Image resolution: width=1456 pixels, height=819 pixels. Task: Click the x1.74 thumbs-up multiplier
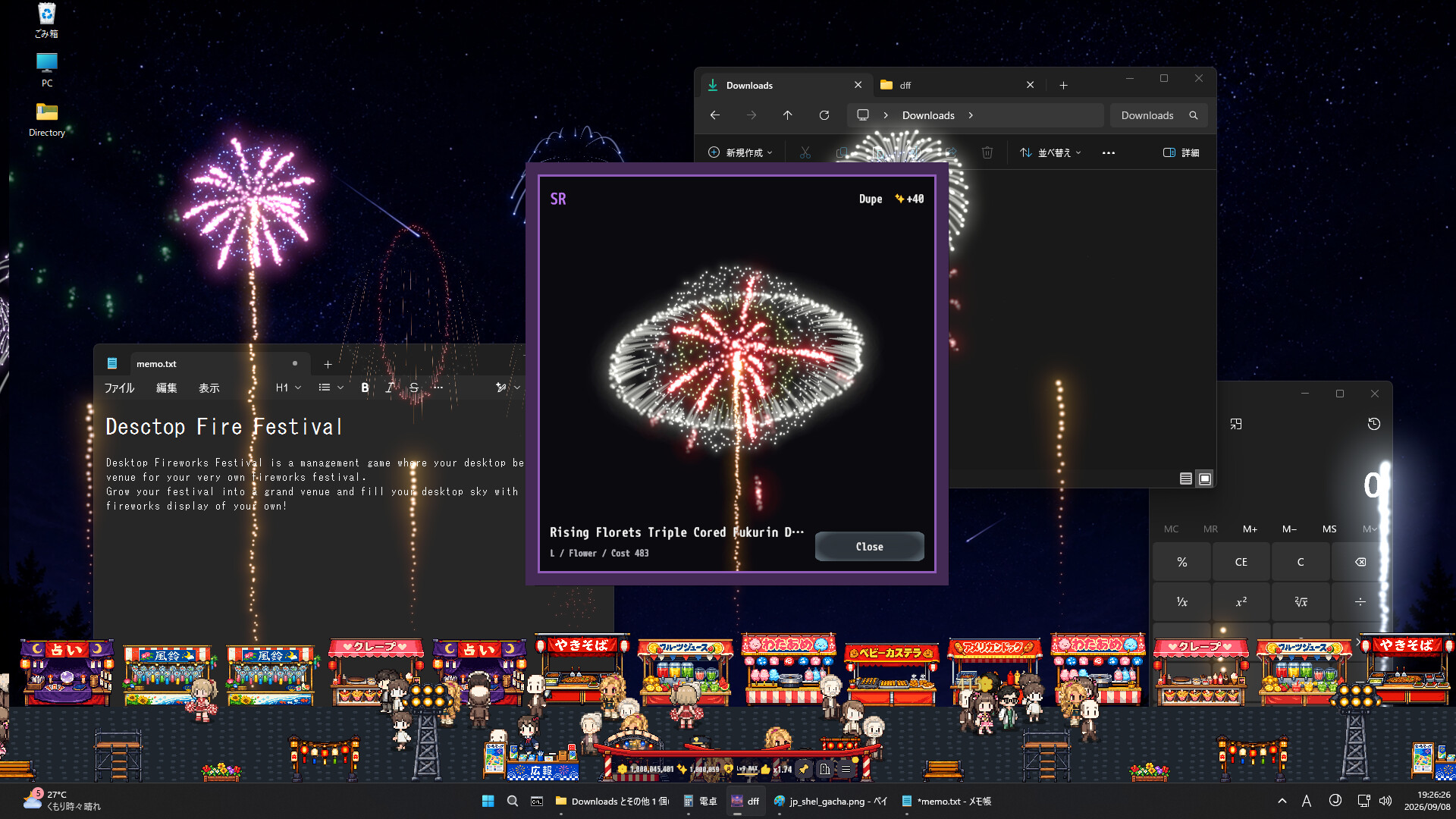(777, 769)
